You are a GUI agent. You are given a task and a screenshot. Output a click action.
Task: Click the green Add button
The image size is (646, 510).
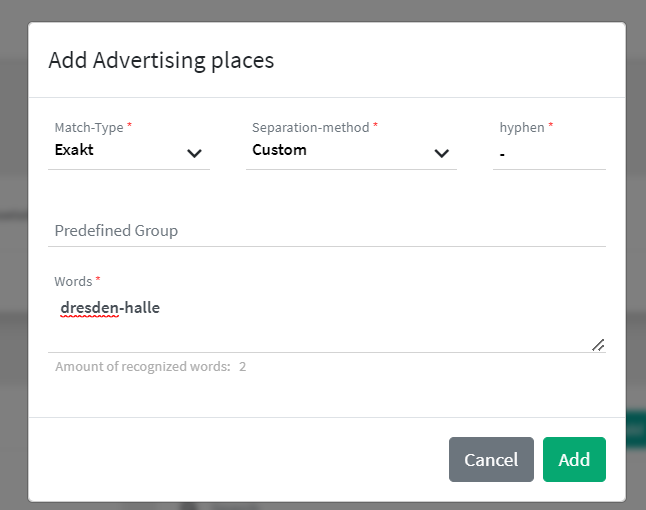[x=574, y=460]
